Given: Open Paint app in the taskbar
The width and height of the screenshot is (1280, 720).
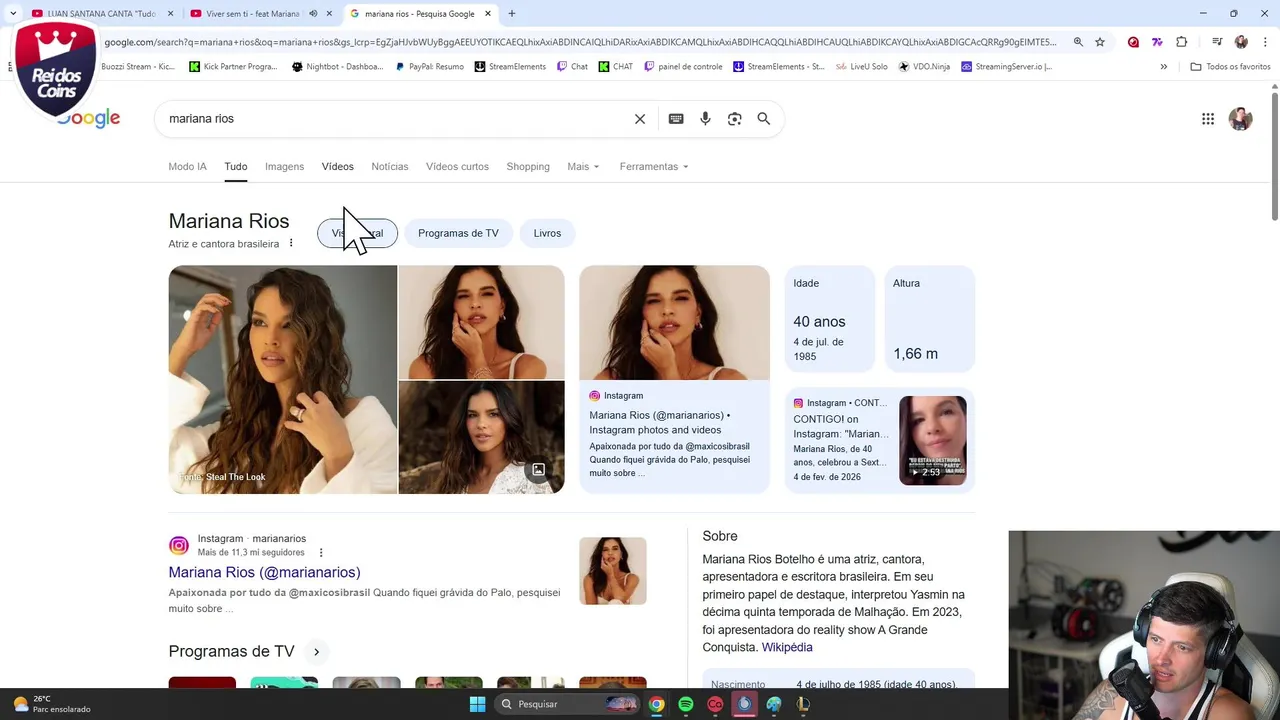Looking at the screenshot, I should pos(774,704).
